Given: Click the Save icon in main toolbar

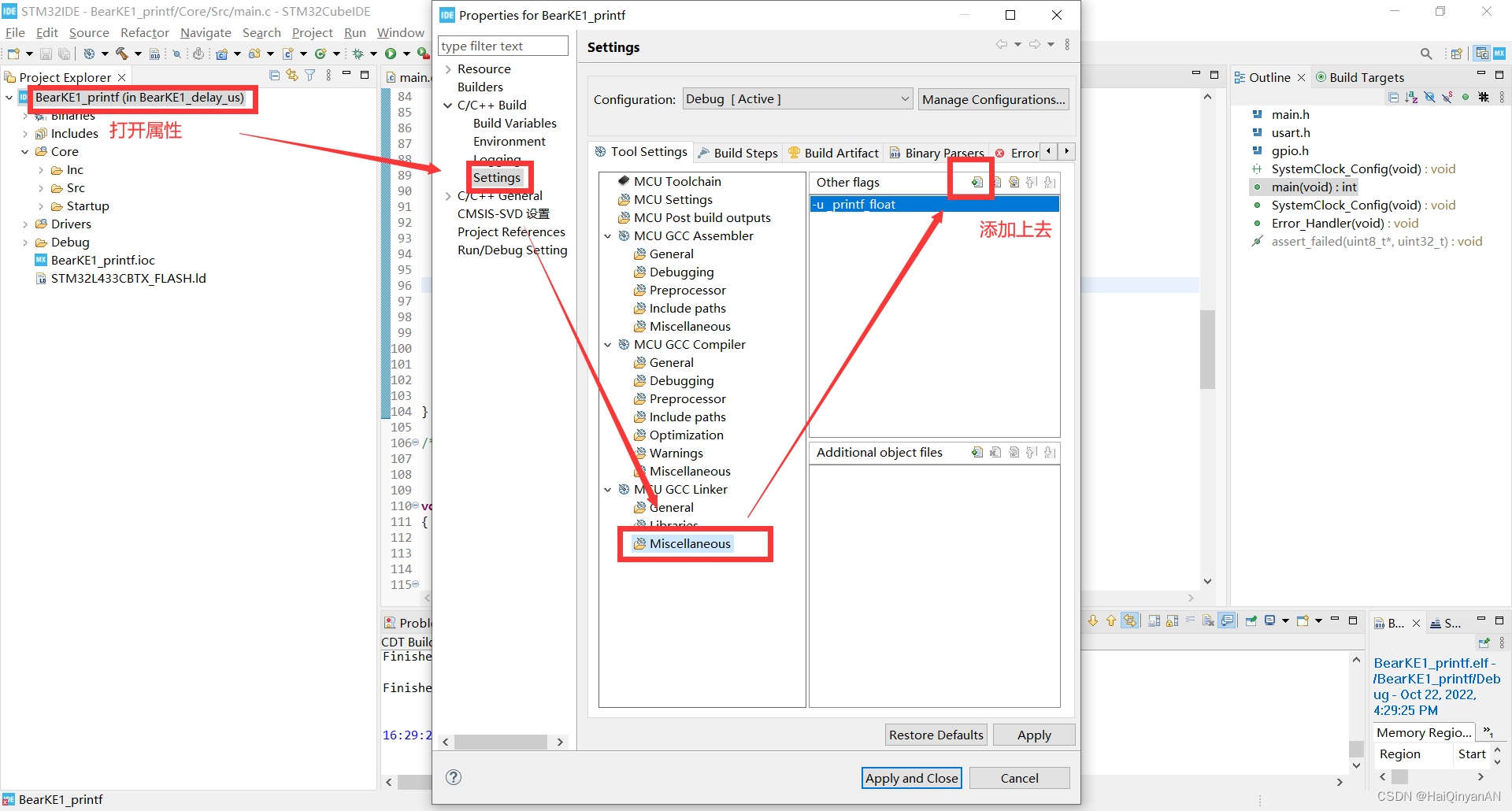Looking at the screenshot, I should click(x=46, y=54).
